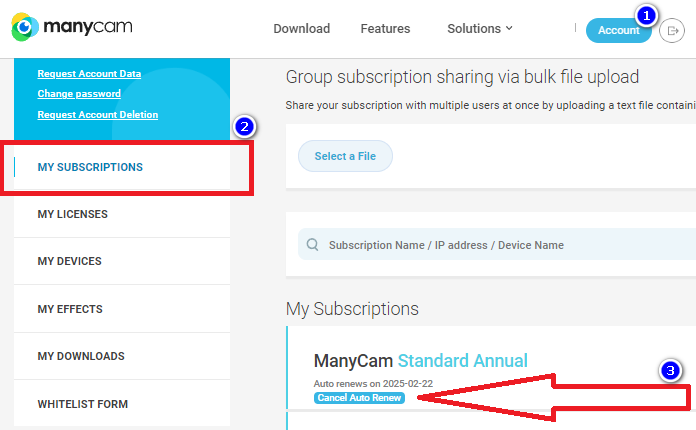Screen dimensions: 696x430
Task: Open the Whitelist Form section
Action: point(83,404)
